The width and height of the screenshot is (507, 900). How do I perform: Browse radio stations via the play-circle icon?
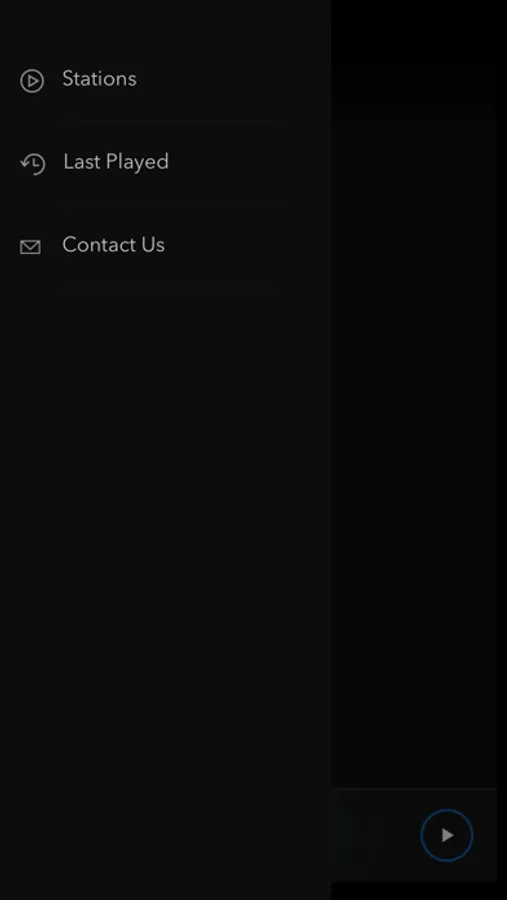(32, 81)
